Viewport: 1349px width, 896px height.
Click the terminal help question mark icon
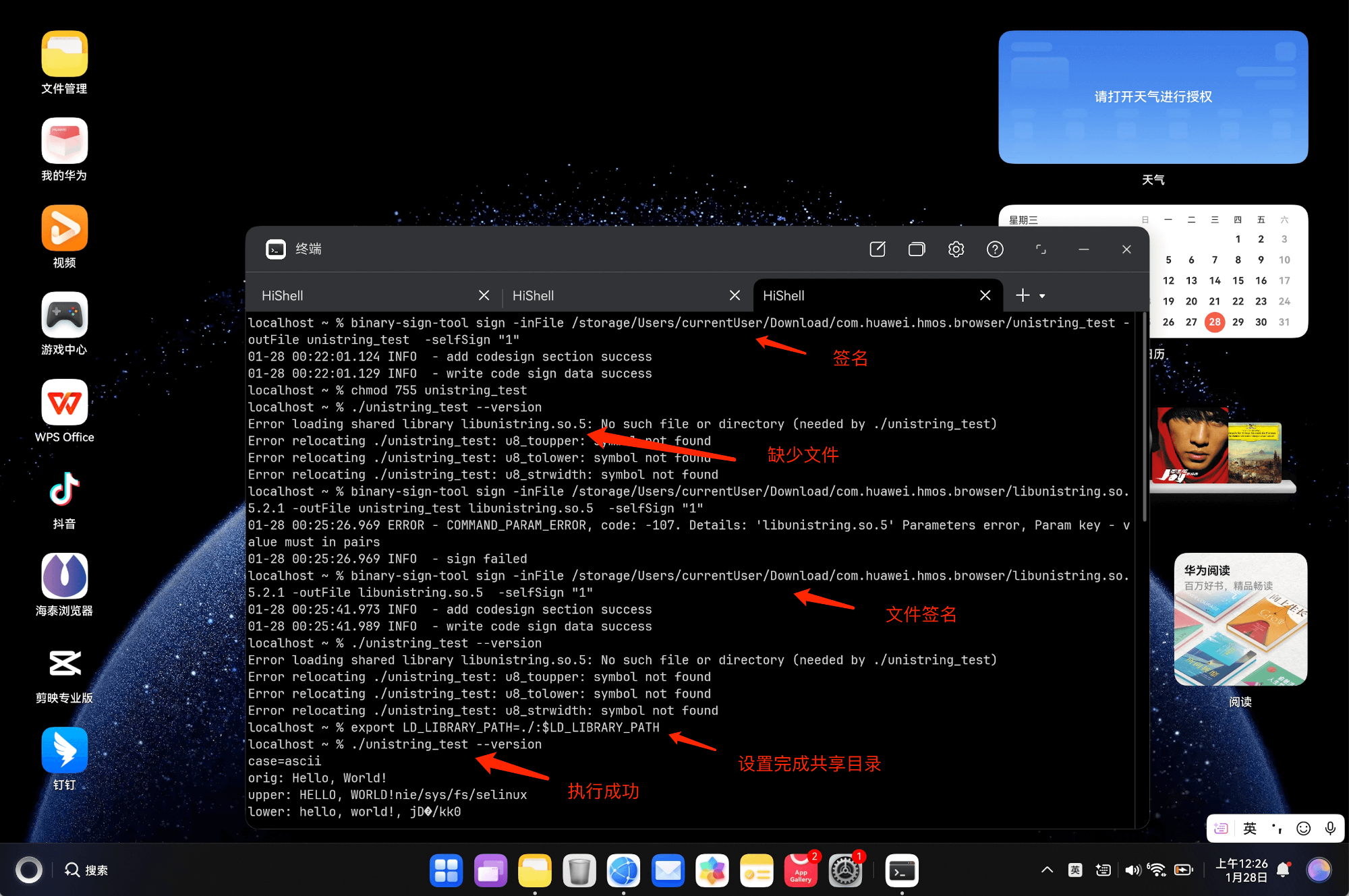[995, 249]
